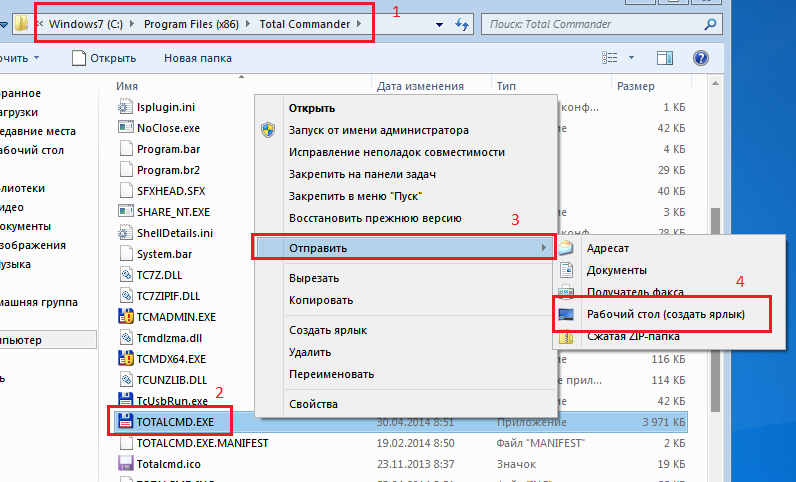Click the breadcrumb overflow chevrons

pos(40,23)
